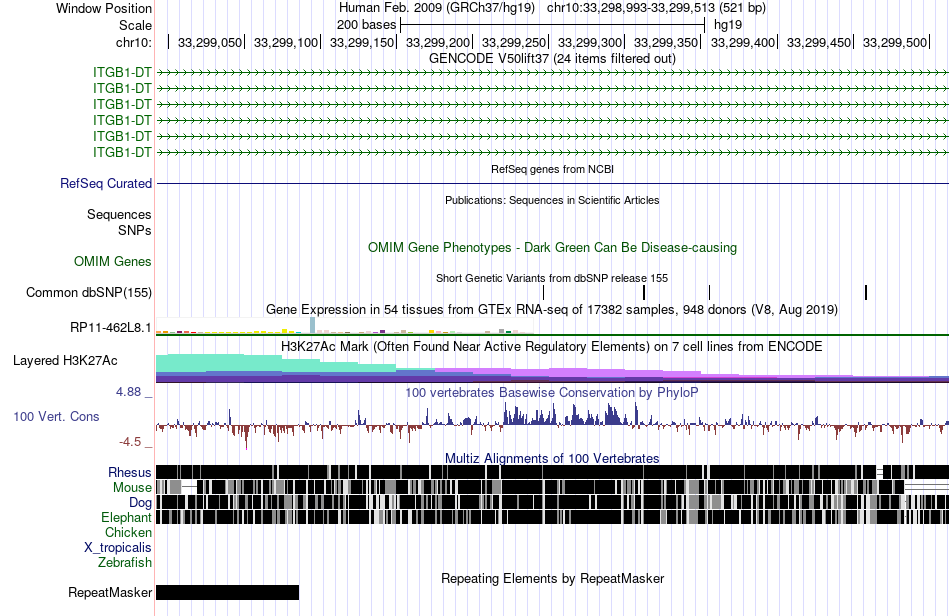
Task: Click the SNPs track label
Action: (x=135, y=231)
